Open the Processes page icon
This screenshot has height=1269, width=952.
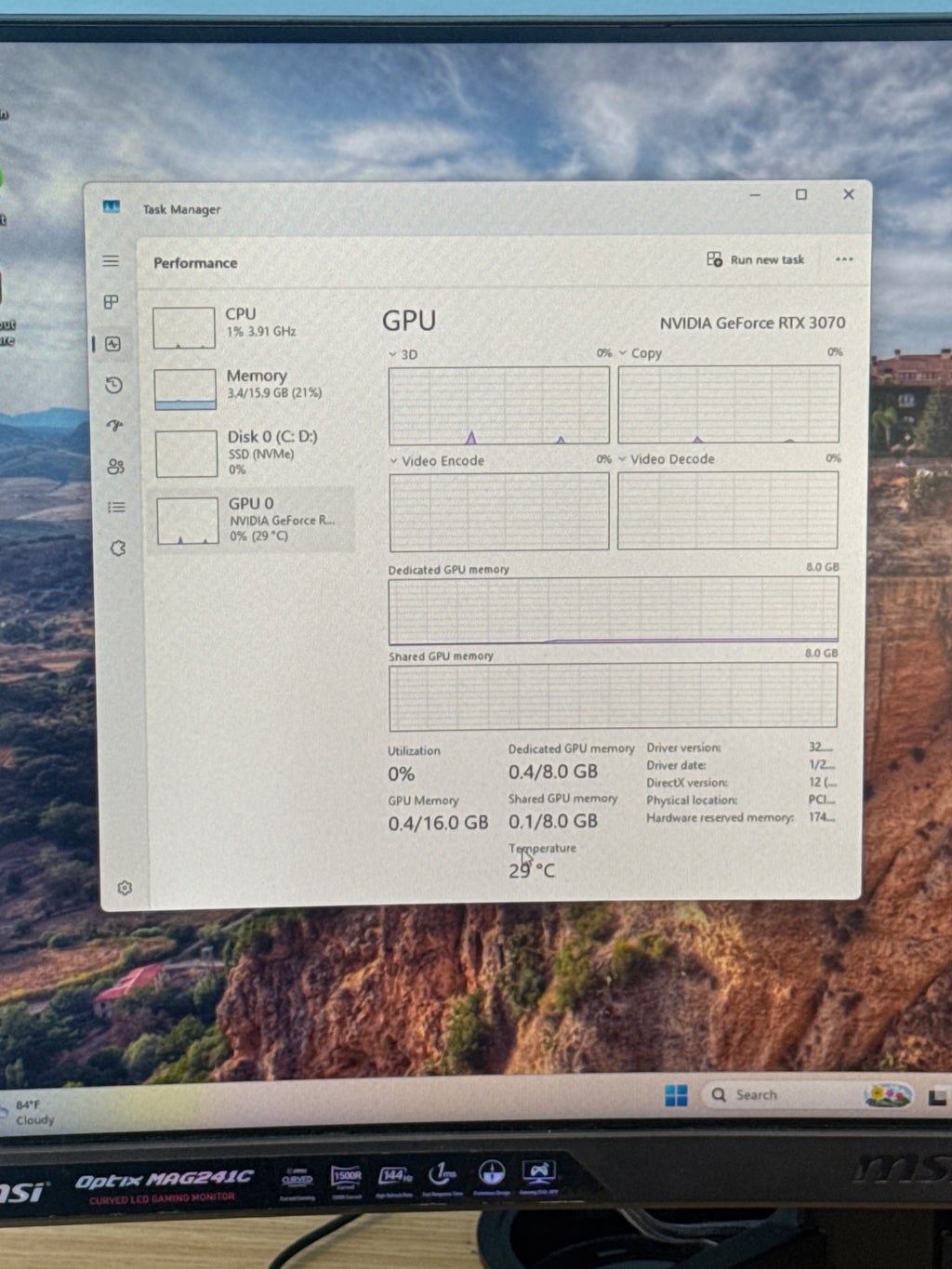(x=111, y=302)
